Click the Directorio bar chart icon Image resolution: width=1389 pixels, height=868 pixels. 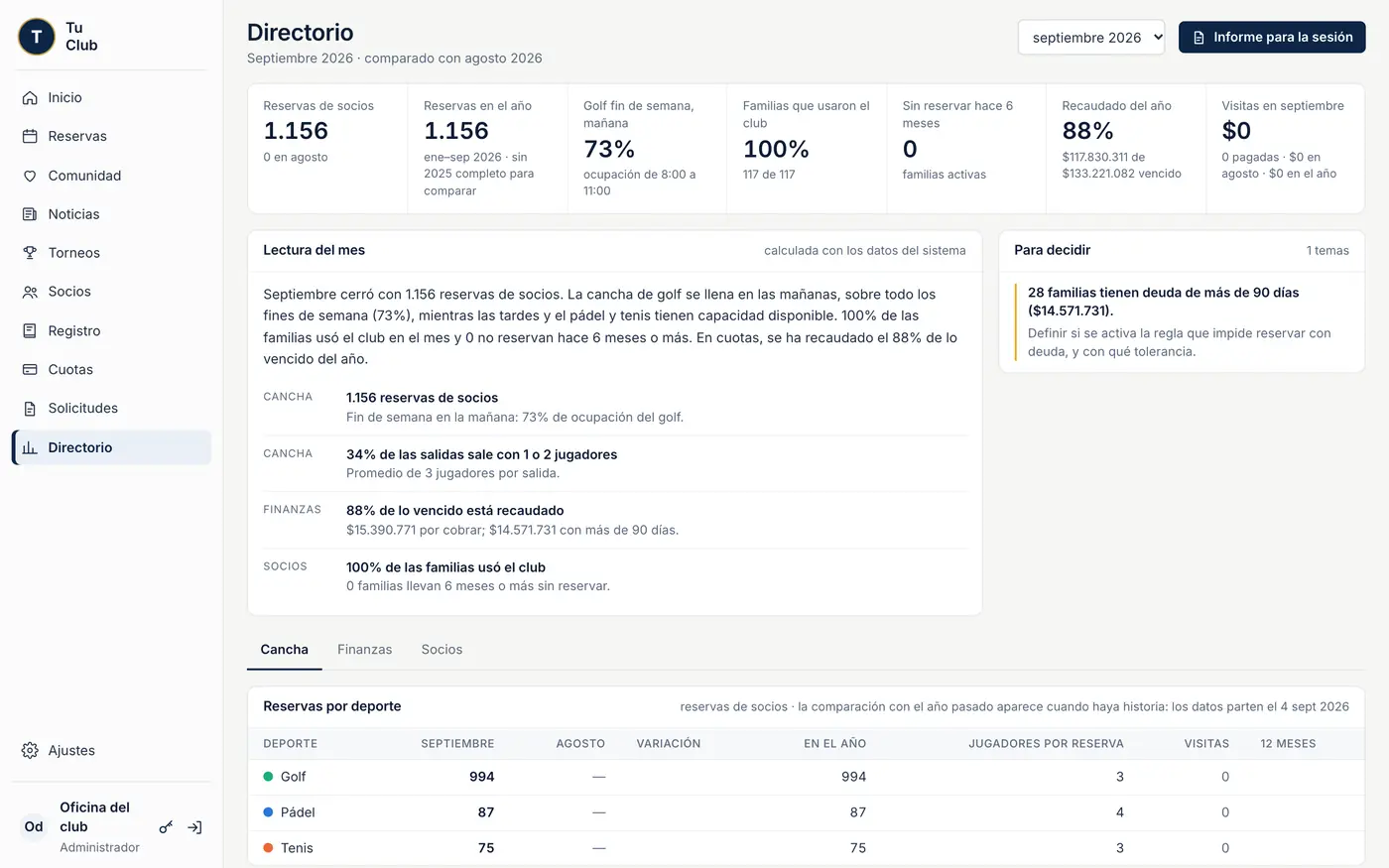point(30,447)
